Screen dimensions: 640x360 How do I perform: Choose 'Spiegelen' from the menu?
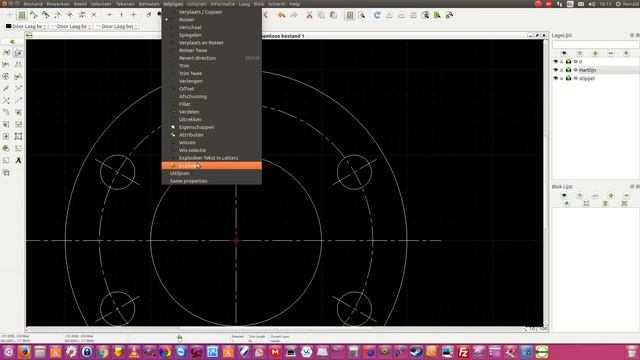coord(211,35)
